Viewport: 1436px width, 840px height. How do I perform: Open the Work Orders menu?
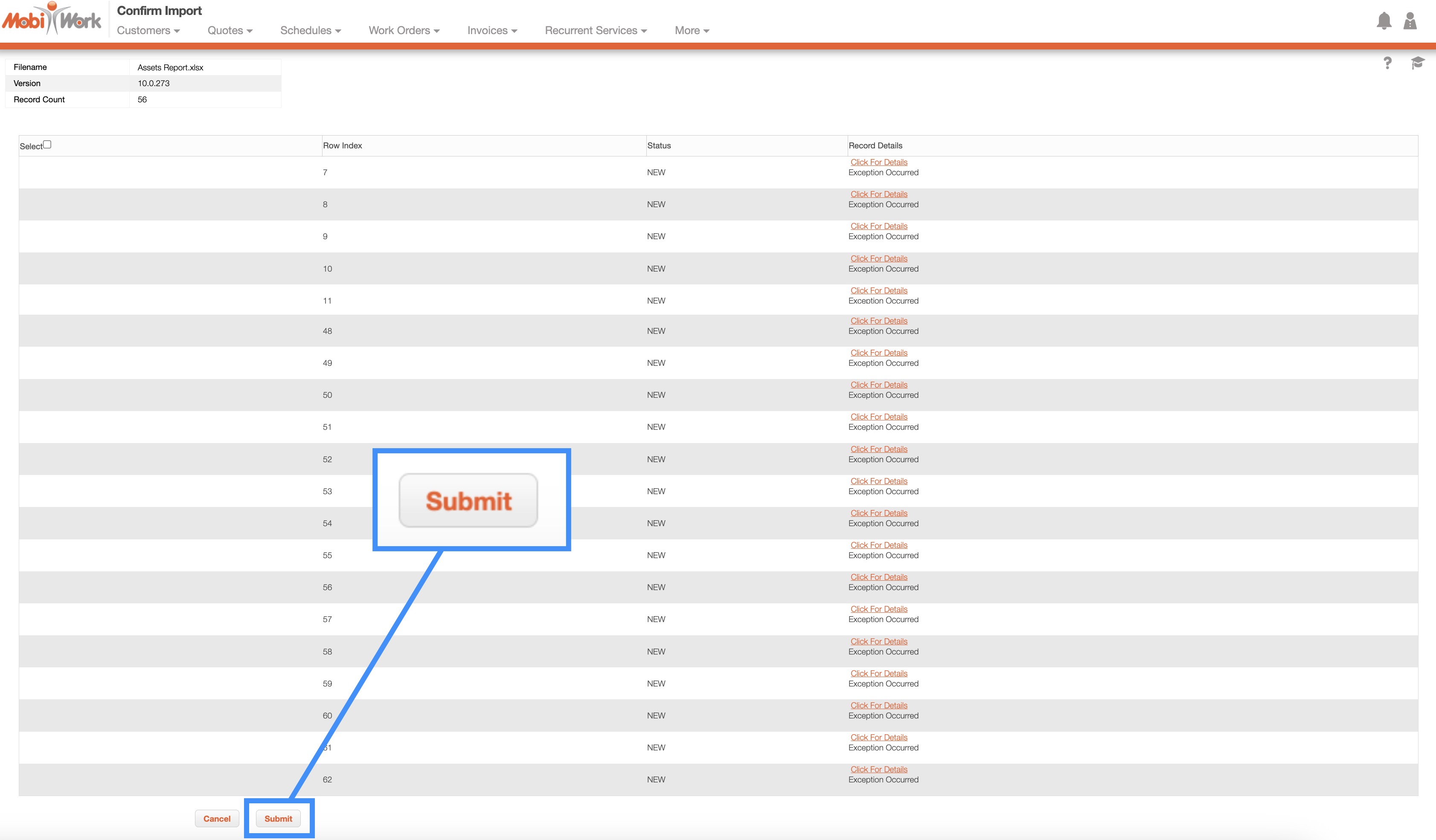[x=404, y=31]
